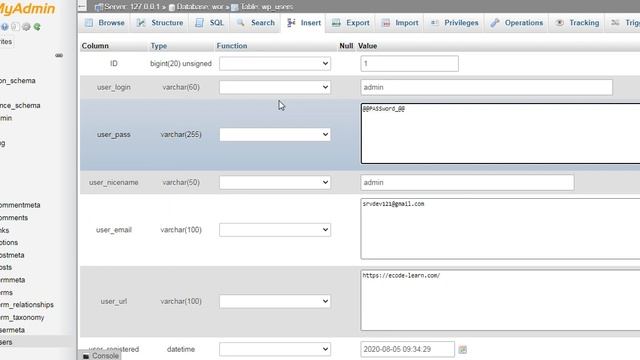Open calendar picker beside user_registered date
The height and width of the screenshot is (360, 640).
(462, 349)
